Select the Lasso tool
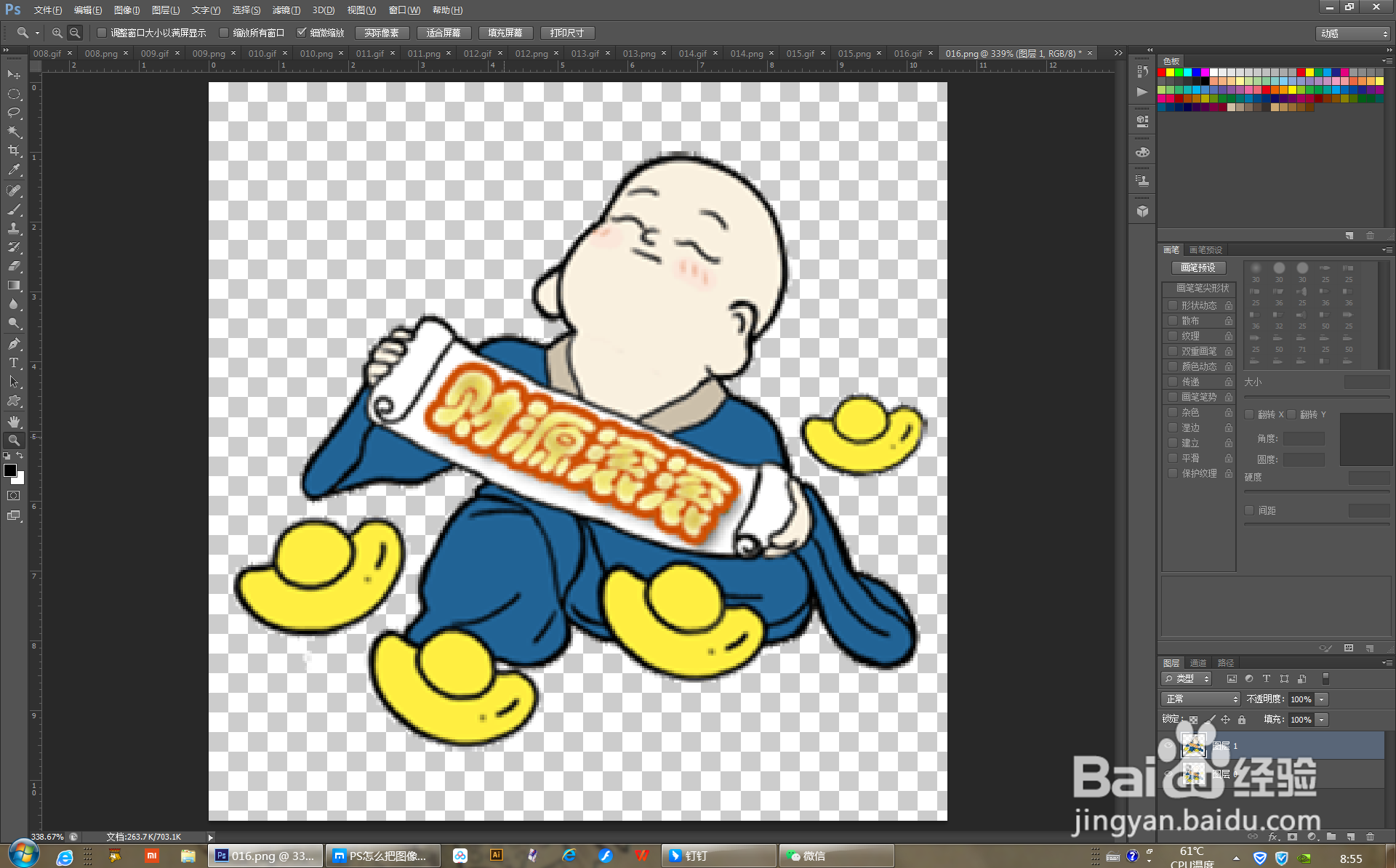The image size is (1396, 868). [x=14, y=113]
